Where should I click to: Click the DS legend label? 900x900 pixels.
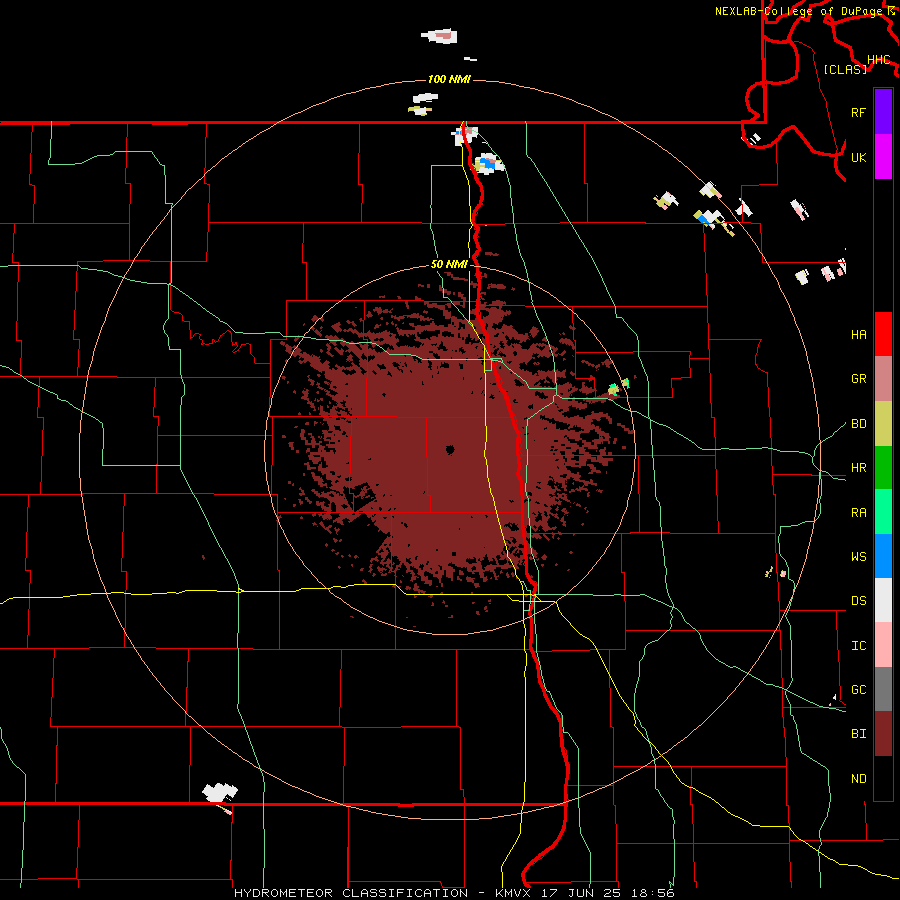coord(859,601)
